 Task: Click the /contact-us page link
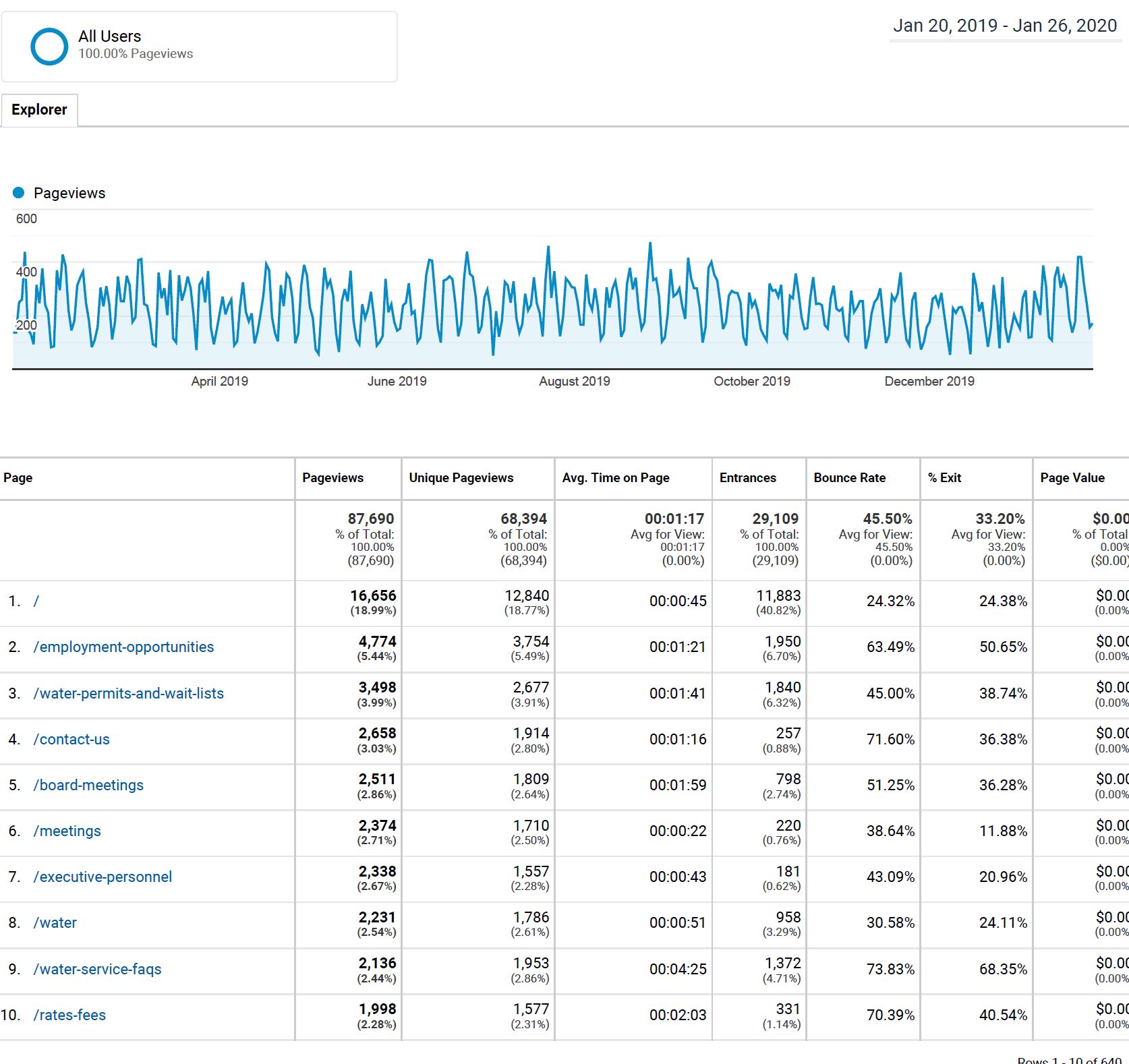(x=71, y=740)
